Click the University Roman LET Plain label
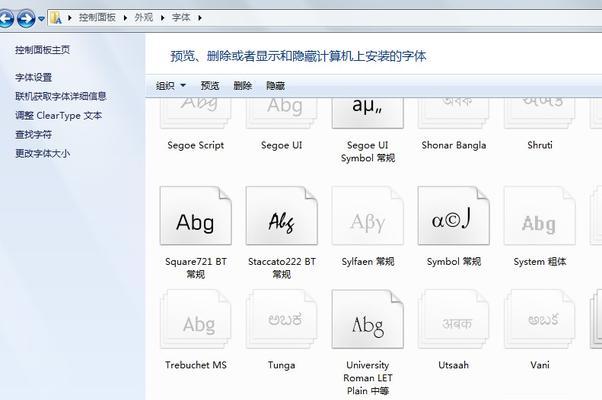 (x=368, y=378)
